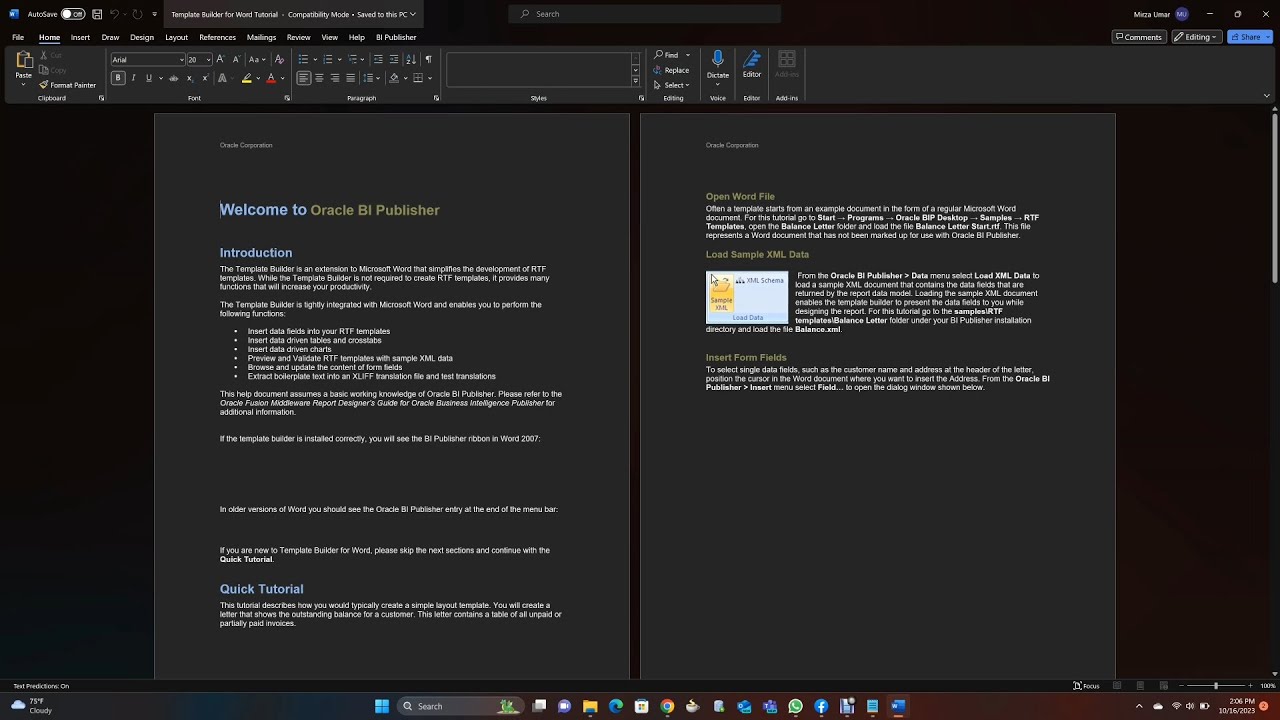This screenshot has height=720, width=1280.
Task: Click the Word logo in title bar
Action: click(14, 14)
